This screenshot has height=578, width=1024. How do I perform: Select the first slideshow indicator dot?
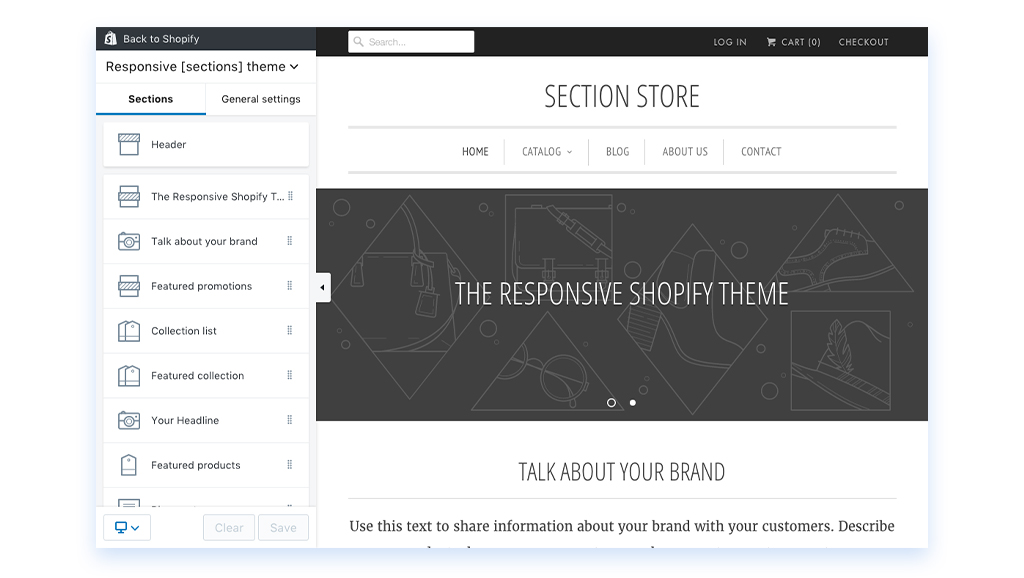pyautogui.click(x=612, y=403)
